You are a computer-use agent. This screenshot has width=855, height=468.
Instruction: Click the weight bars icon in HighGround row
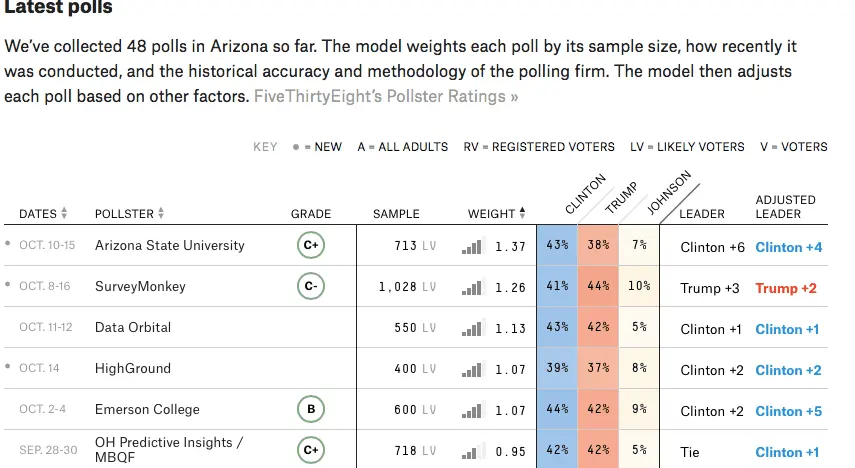tap(473, 369)
